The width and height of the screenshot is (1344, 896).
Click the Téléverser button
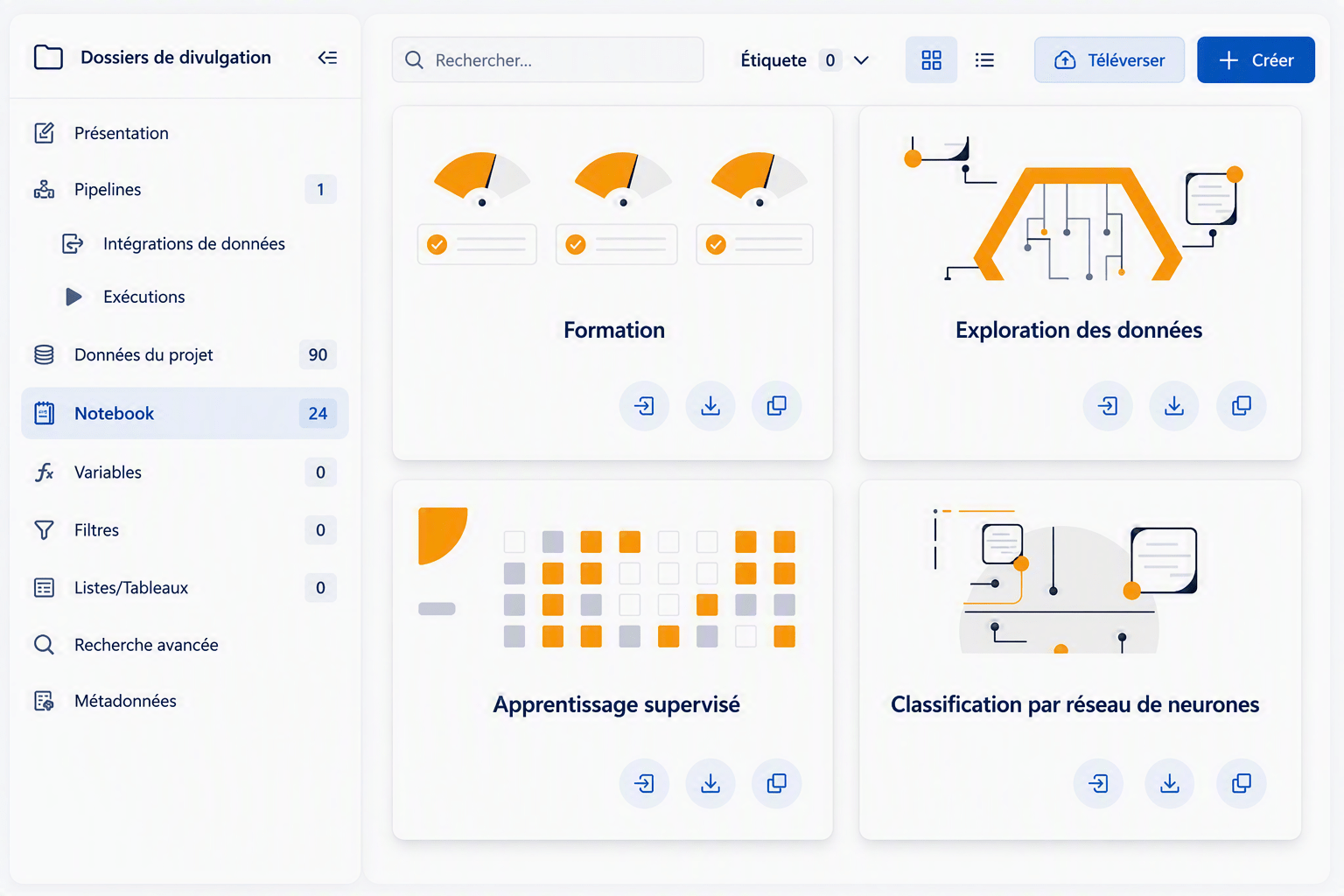coord(1109,59)
